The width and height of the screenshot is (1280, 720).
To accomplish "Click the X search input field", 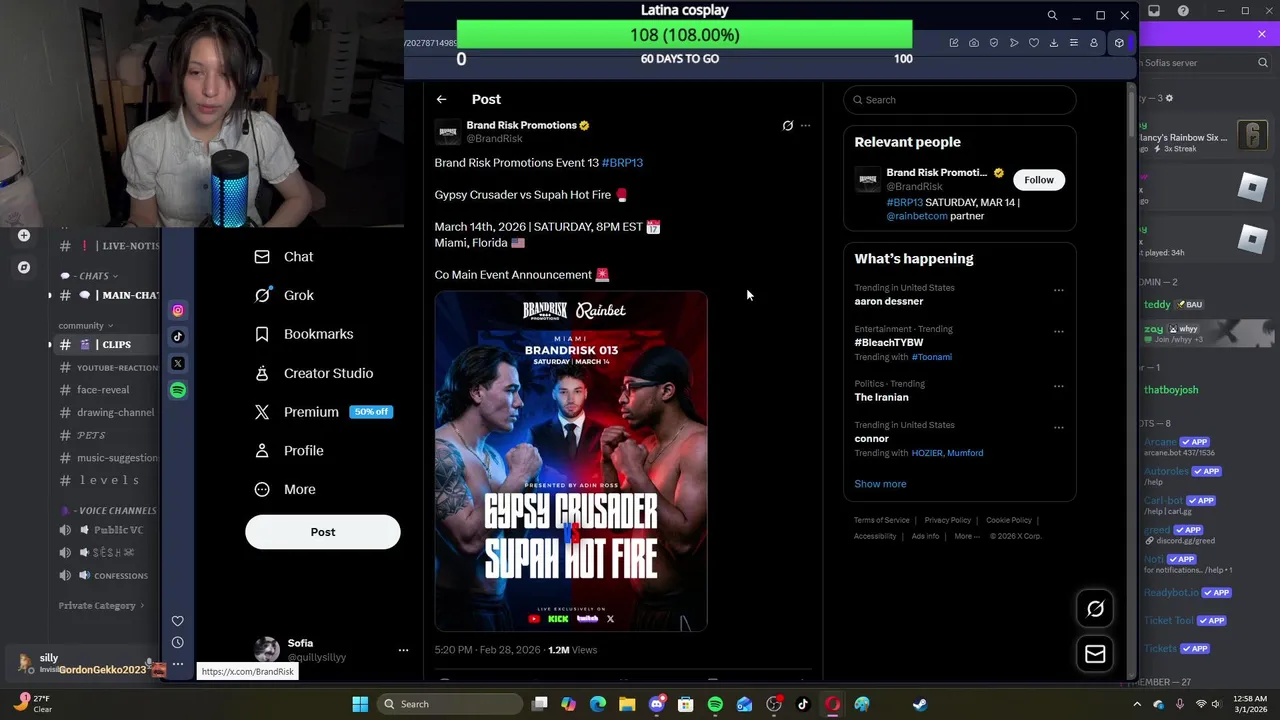I will point(960,100).
